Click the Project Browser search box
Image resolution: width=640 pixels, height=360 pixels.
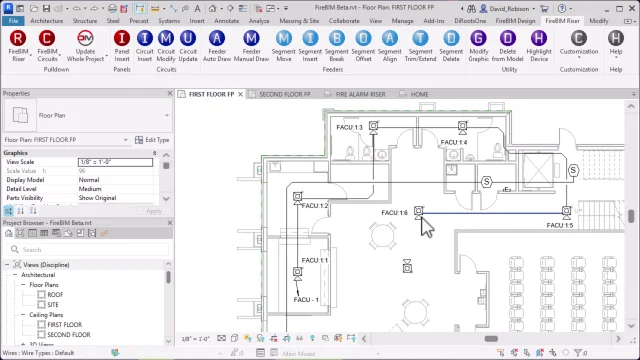point(88,249)
